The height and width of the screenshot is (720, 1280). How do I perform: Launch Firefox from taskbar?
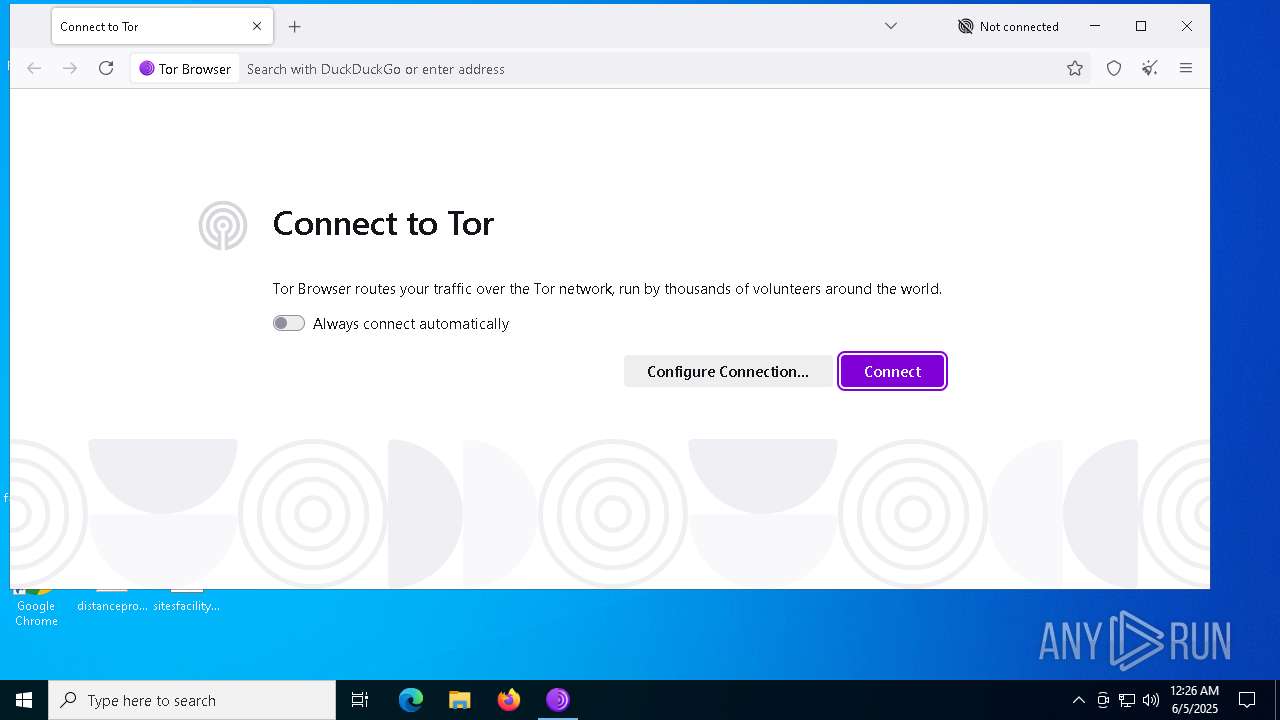509,700
